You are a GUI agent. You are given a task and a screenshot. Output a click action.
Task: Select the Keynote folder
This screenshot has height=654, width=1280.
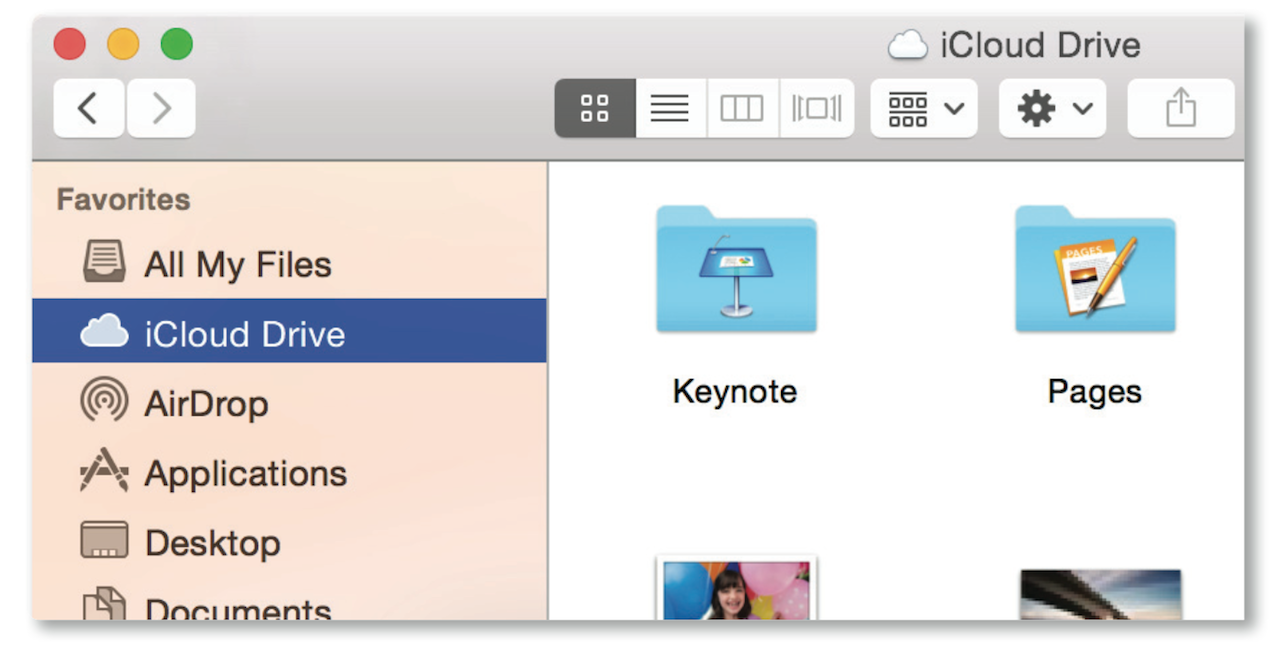[x=736, y=270]
